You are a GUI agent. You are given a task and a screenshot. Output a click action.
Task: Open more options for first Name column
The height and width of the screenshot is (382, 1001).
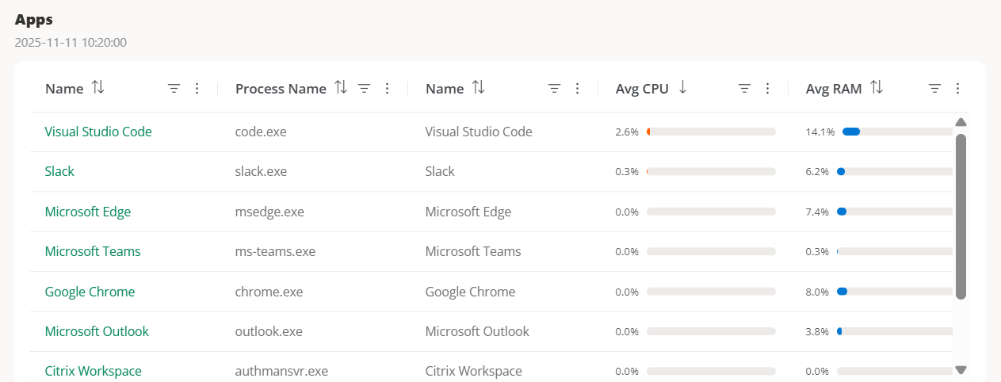point(197,89)
